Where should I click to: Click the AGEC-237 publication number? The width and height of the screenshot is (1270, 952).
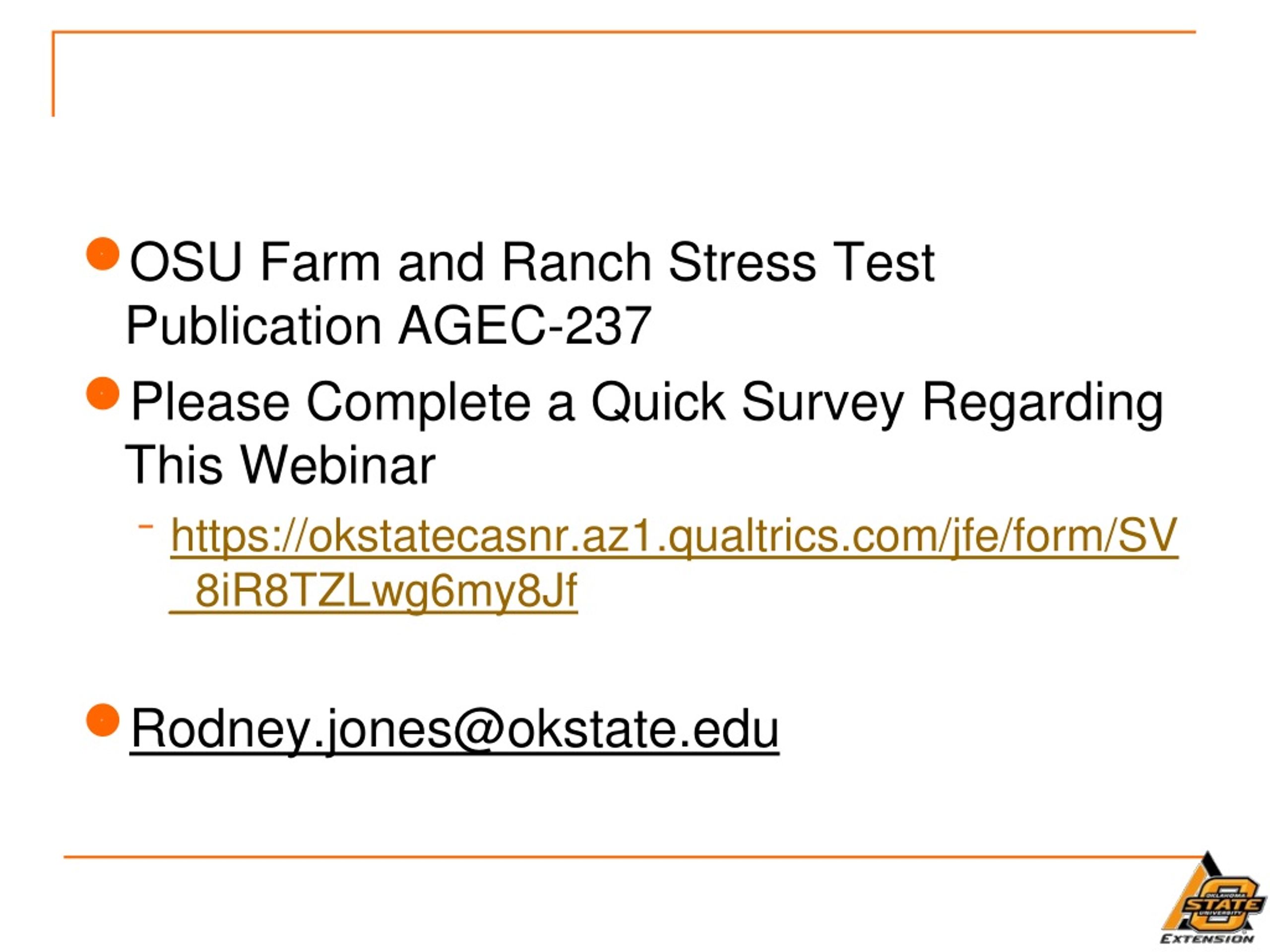(x=525, y=325)
